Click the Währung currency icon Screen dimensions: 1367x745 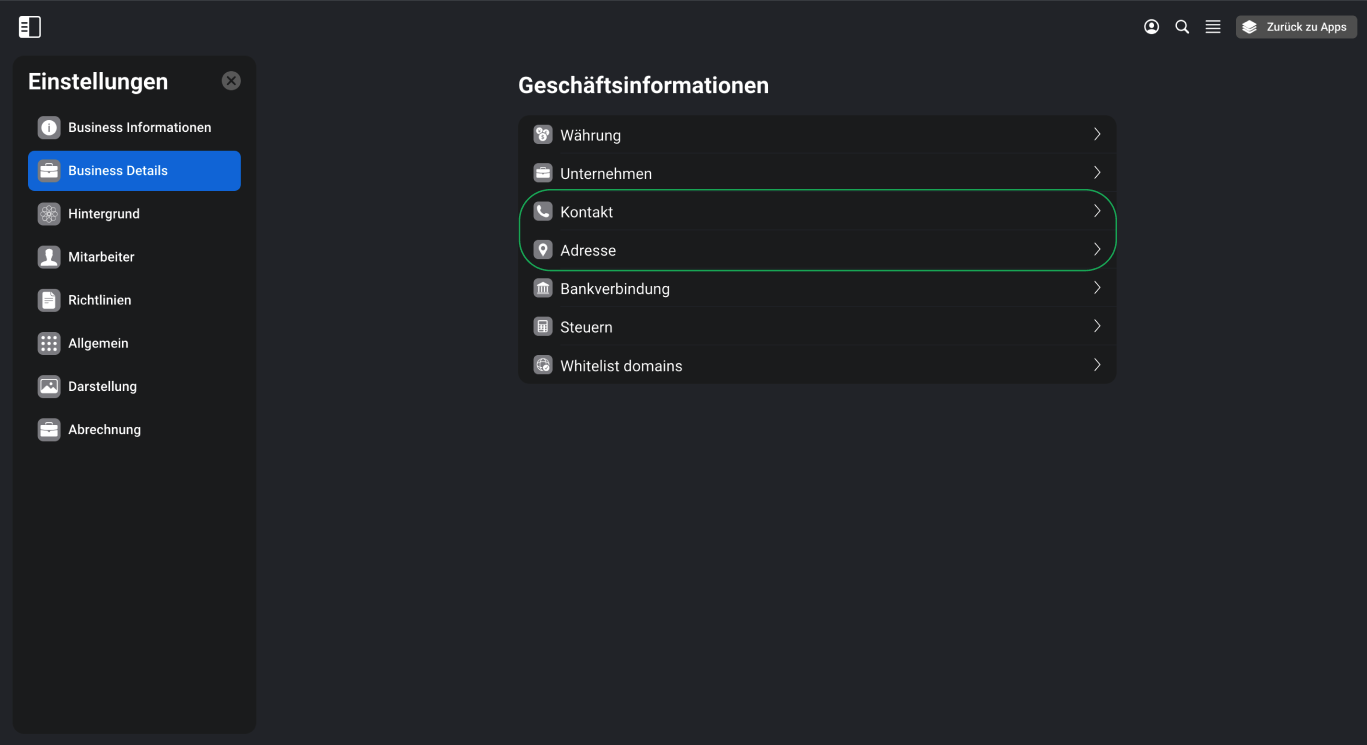point(543,135)
